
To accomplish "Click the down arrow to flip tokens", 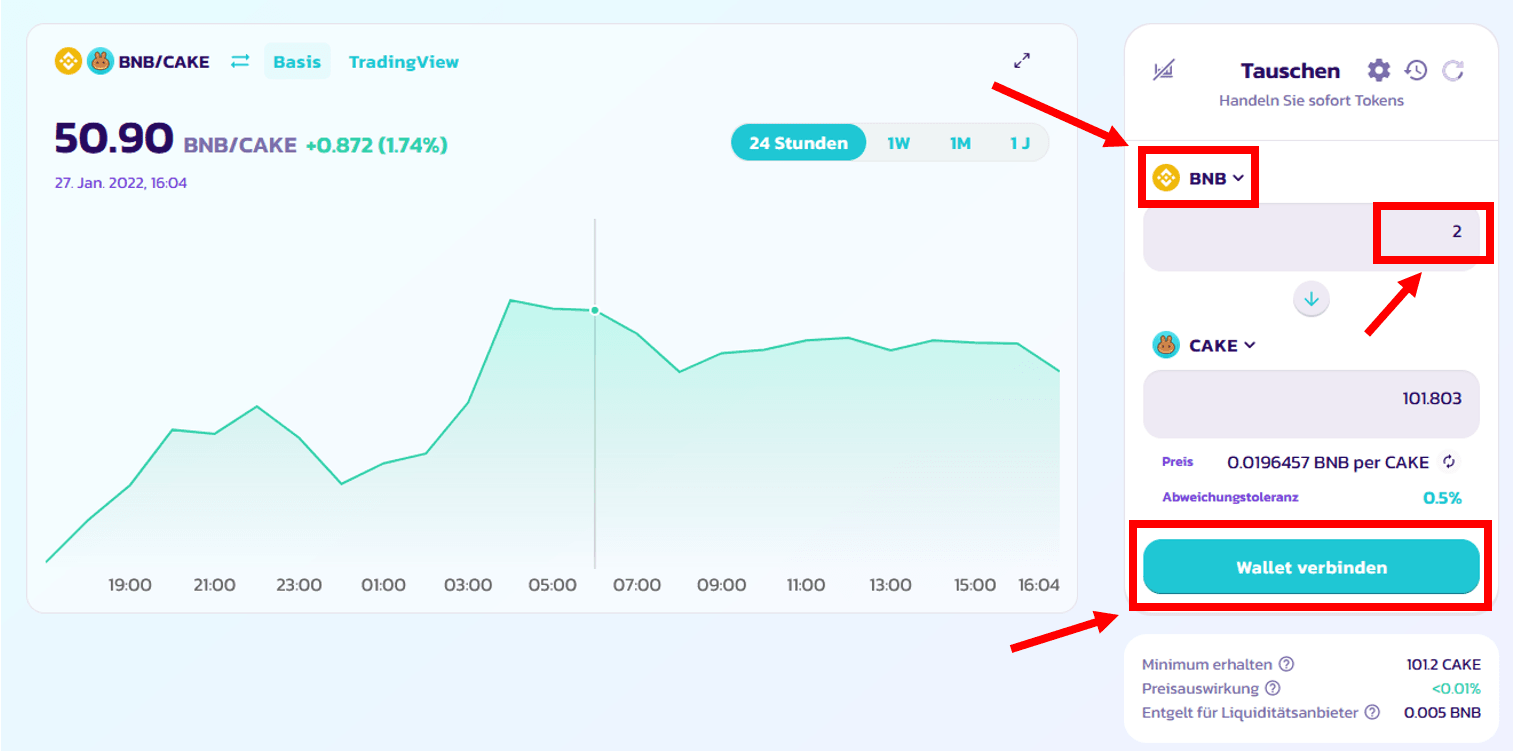I will click(1311, 298).
